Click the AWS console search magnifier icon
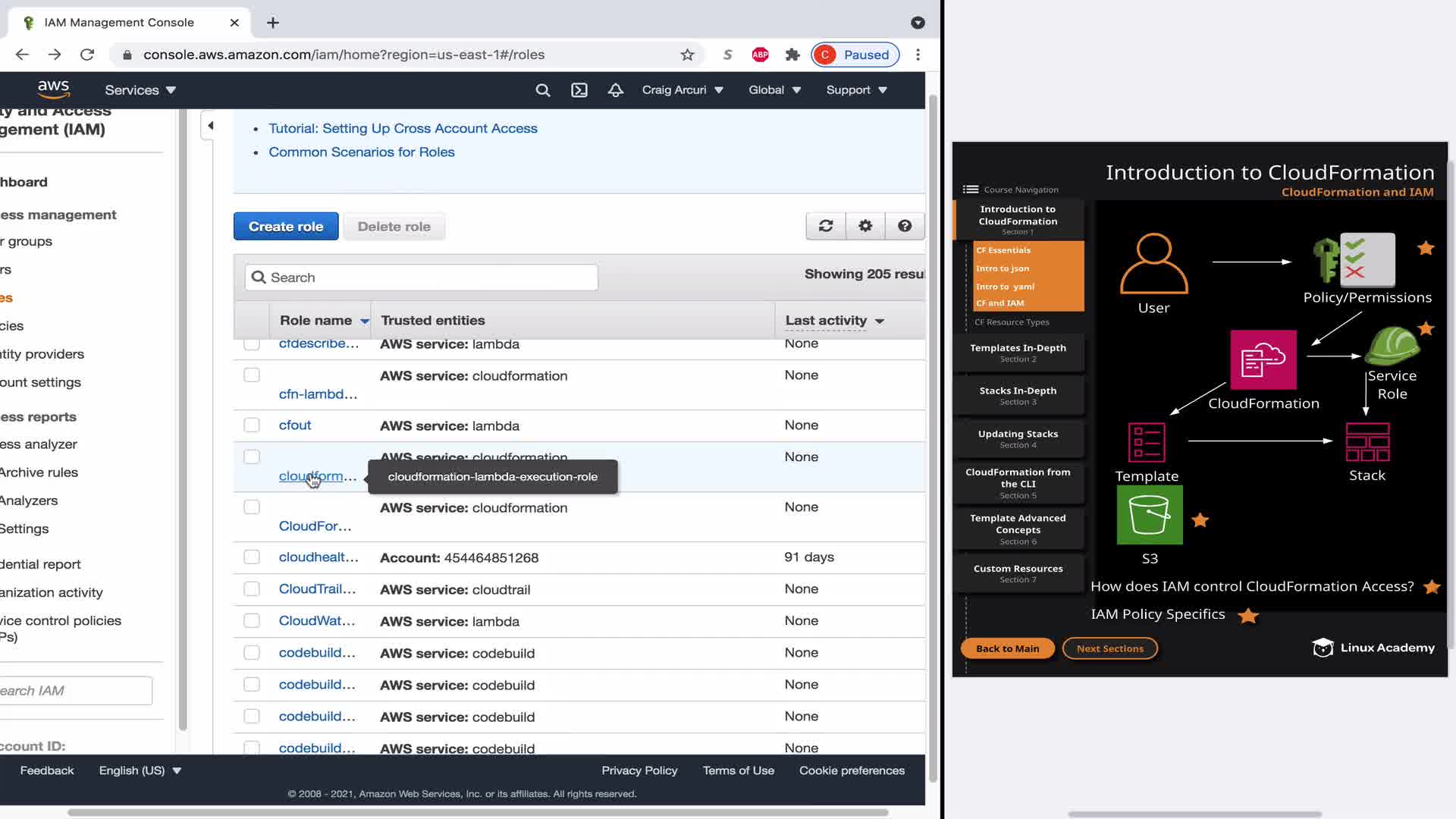 coord(543,90)
